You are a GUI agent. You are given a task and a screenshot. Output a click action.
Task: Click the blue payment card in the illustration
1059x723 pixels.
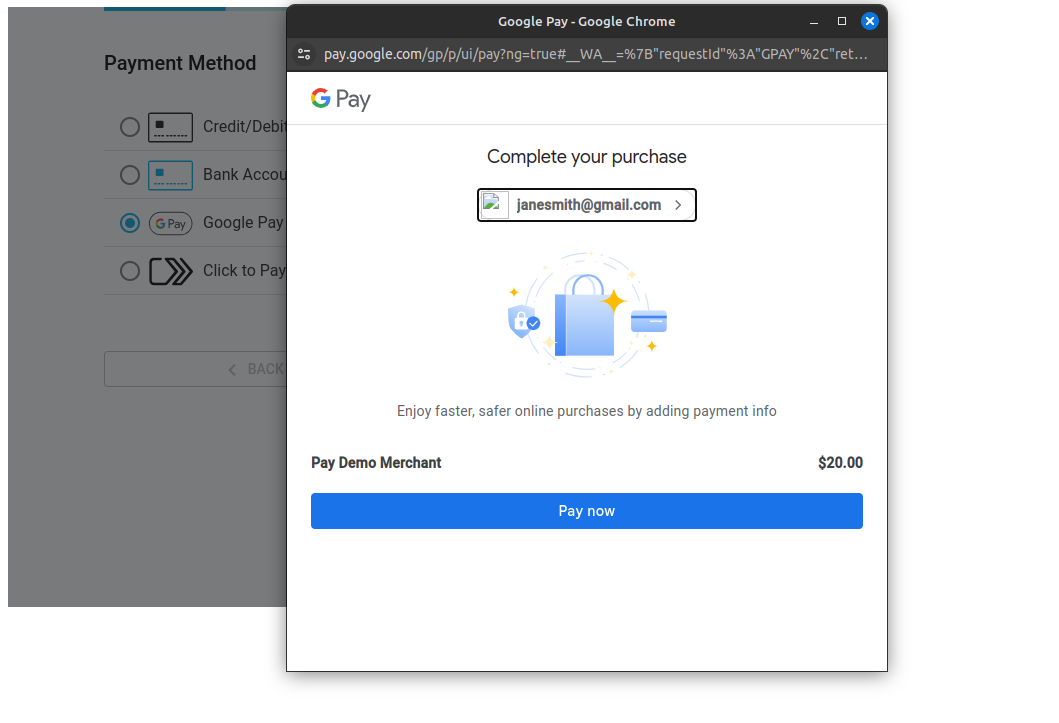pos(648,320)
